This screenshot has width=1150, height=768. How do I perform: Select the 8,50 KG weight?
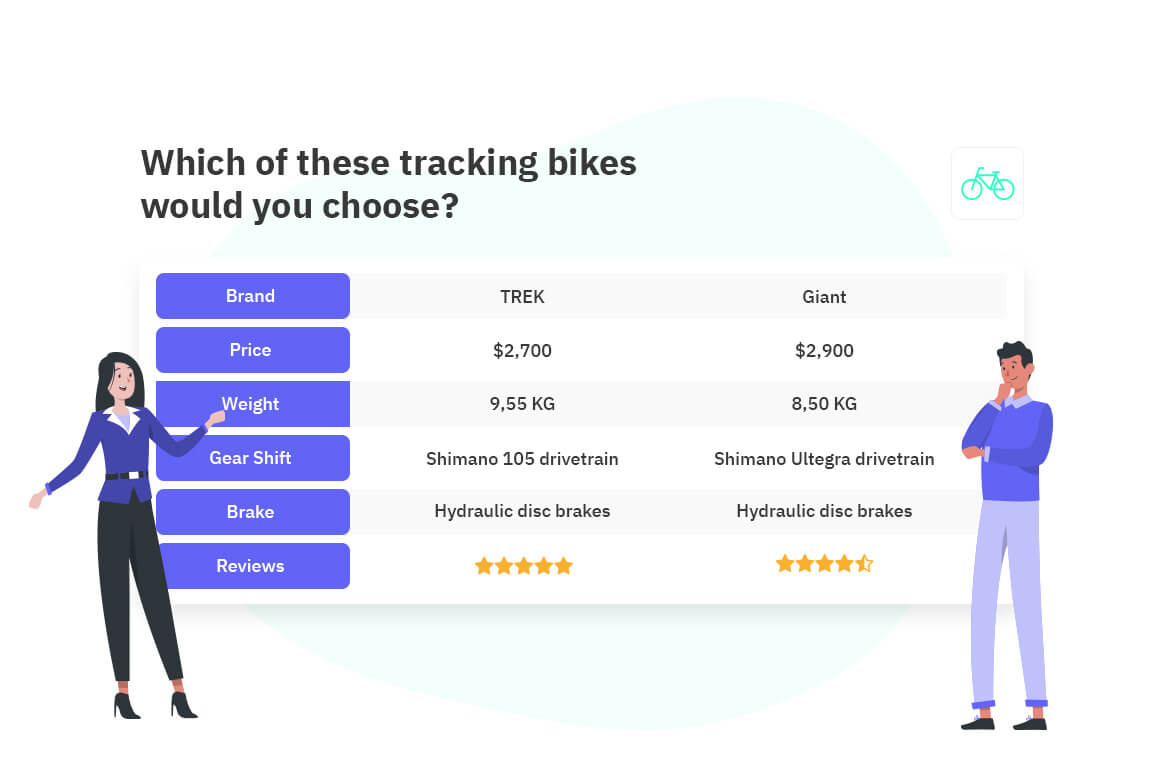coord(824,404)
